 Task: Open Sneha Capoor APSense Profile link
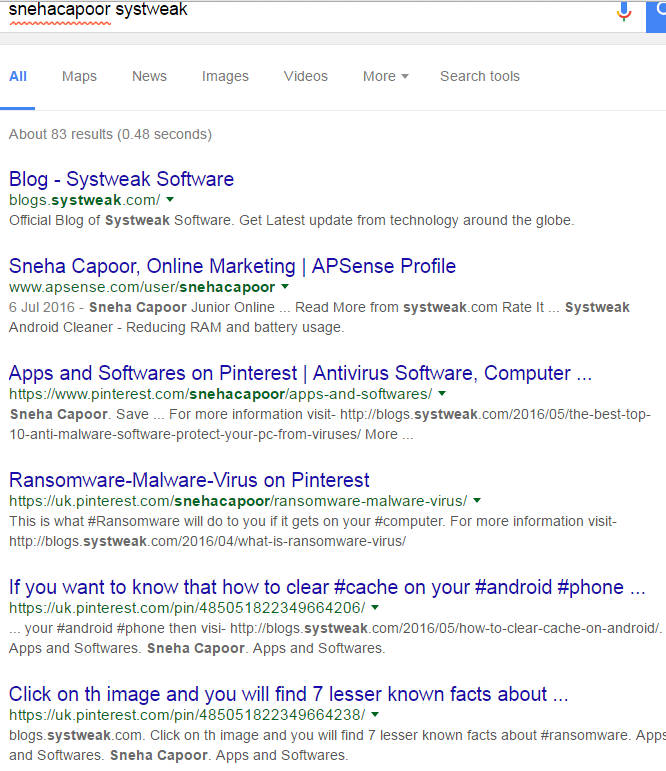tap(232, 266)
